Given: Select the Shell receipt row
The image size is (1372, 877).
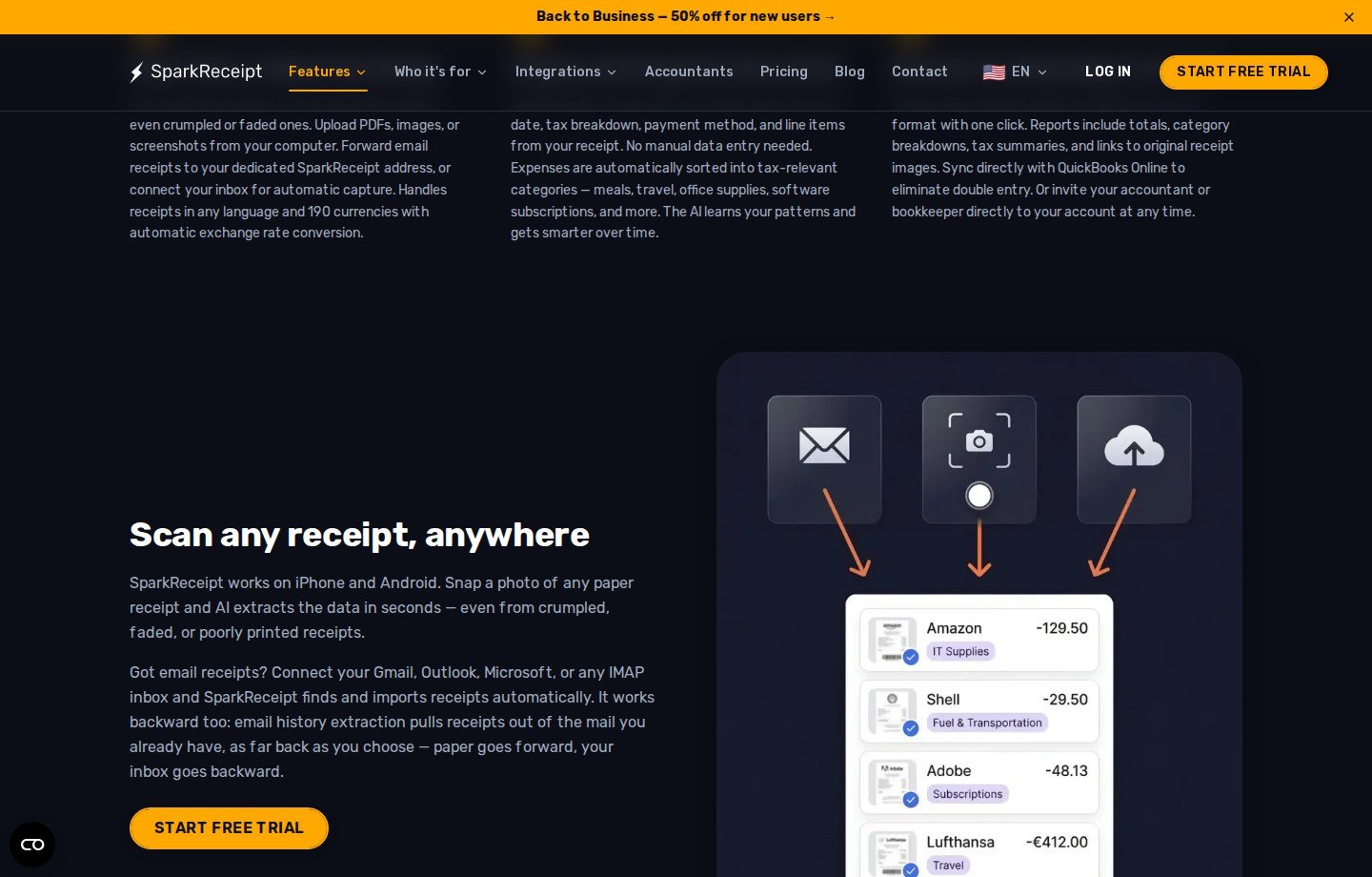Looking at the screenshot, I should point(979,711).
